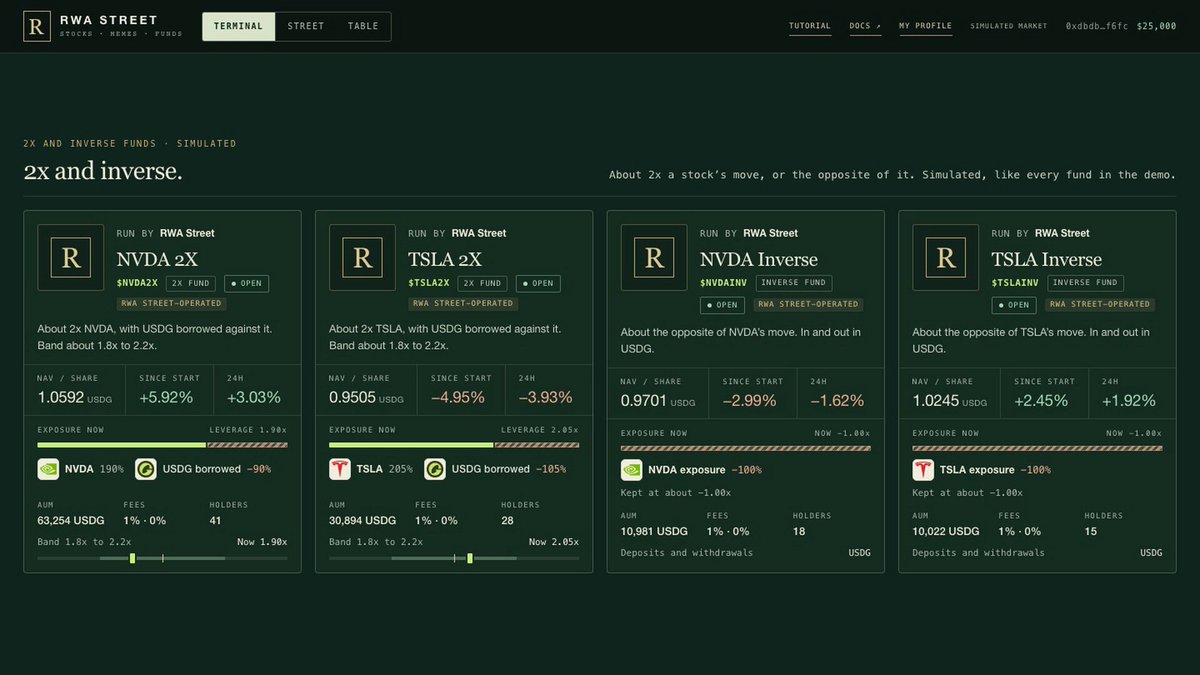Click the Open status badge on TSLA Inverse
Screen dimensions: 1200x675
(1015, 304)
